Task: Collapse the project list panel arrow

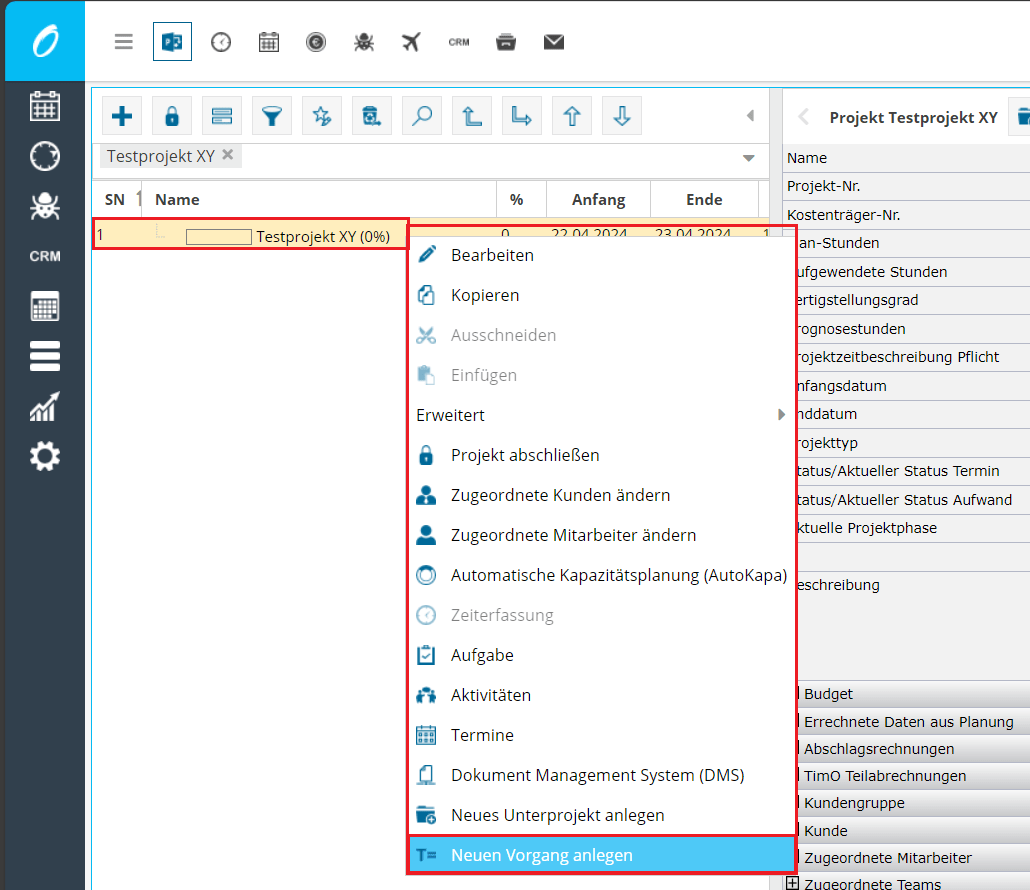Action: 750,116
